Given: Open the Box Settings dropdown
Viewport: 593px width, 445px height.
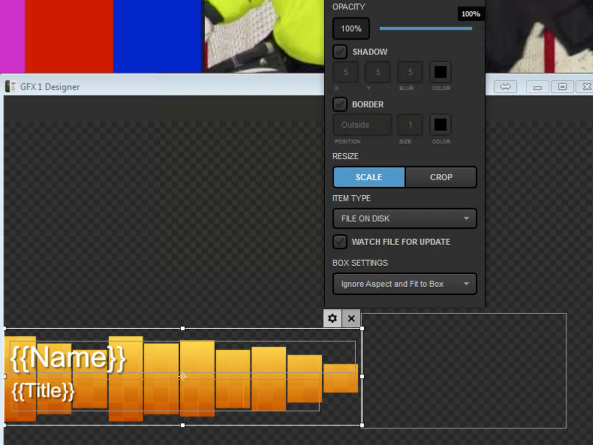Looking at the screenshot, I should (404, 284).
